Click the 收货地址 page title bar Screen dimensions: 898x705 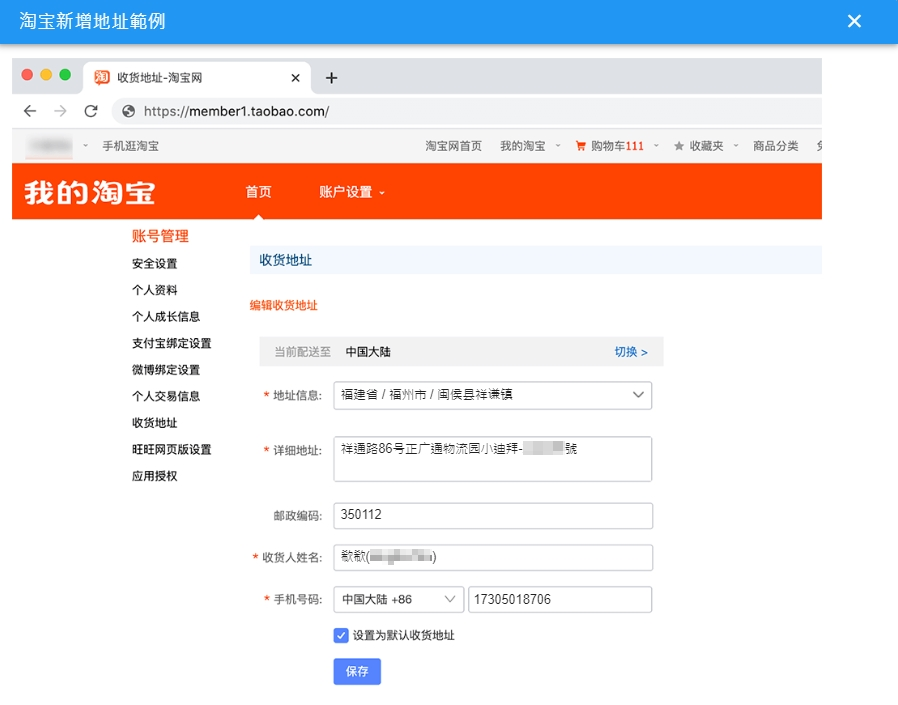[x=535, y=260]
